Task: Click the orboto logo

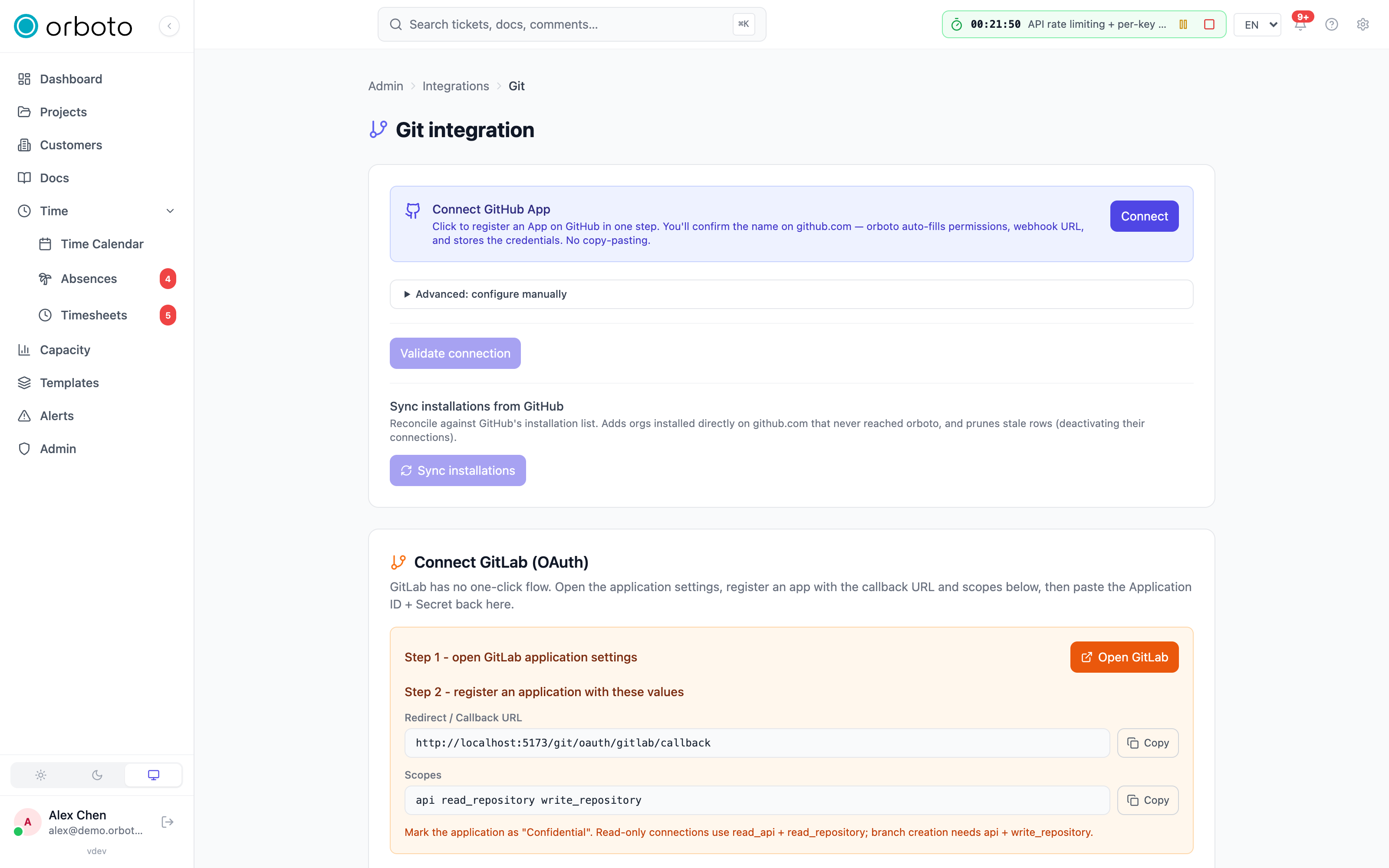Action: point(73,26)
